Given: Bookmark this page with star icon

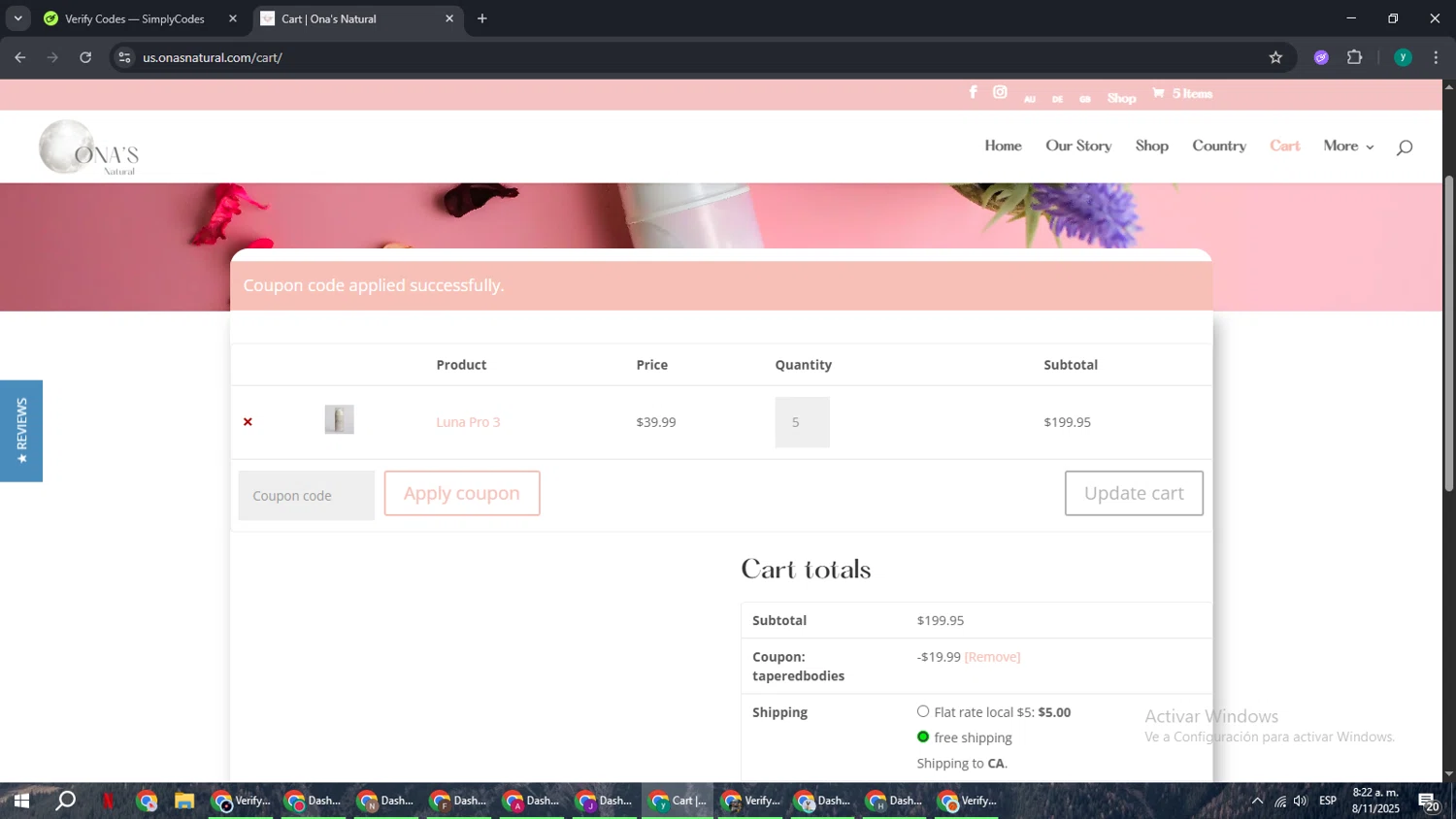Looking at the screenshot, I should pos(1275,57).
